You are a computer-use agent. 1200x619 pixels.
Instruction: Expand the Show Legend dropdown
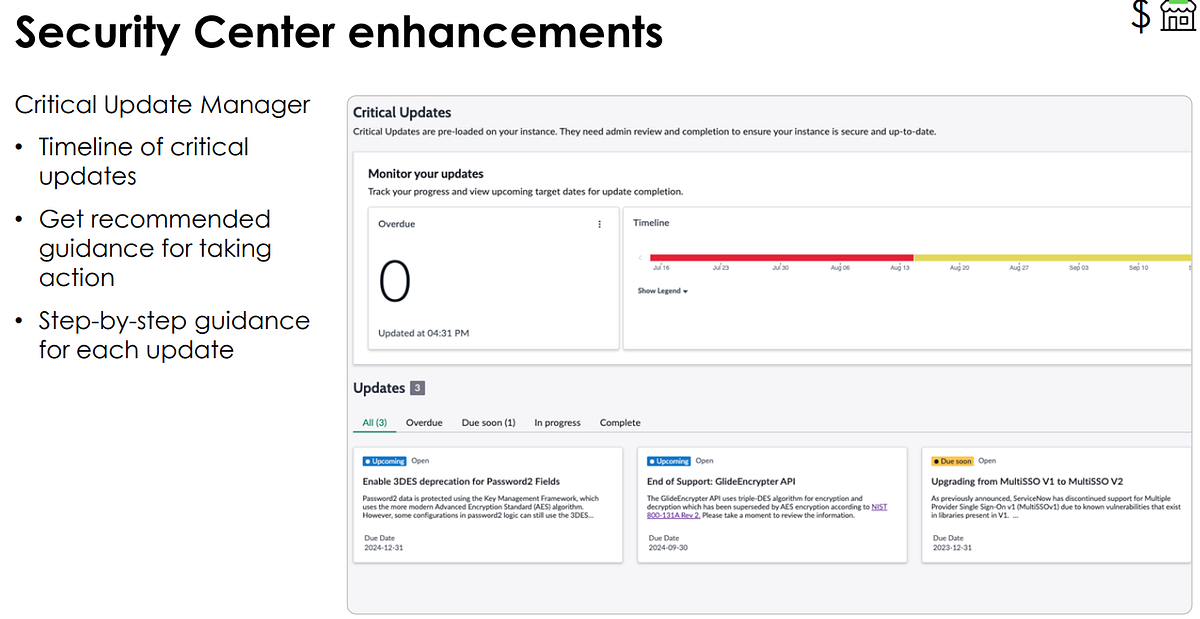[x=659, y=291]
